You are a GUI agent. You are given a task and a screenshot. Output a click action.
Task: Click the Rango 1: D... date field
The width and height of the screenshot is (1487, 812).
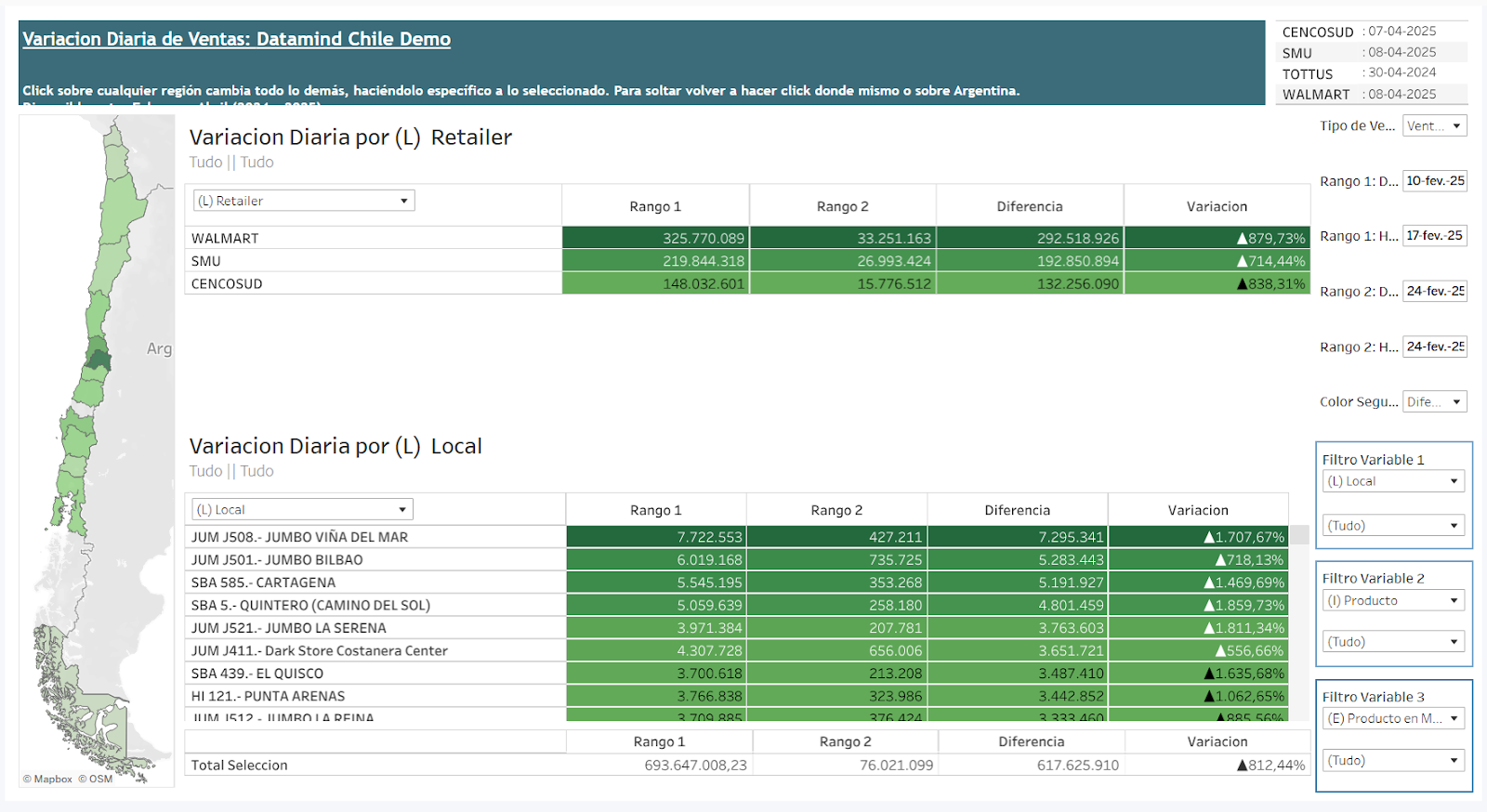pos(1435,181)
